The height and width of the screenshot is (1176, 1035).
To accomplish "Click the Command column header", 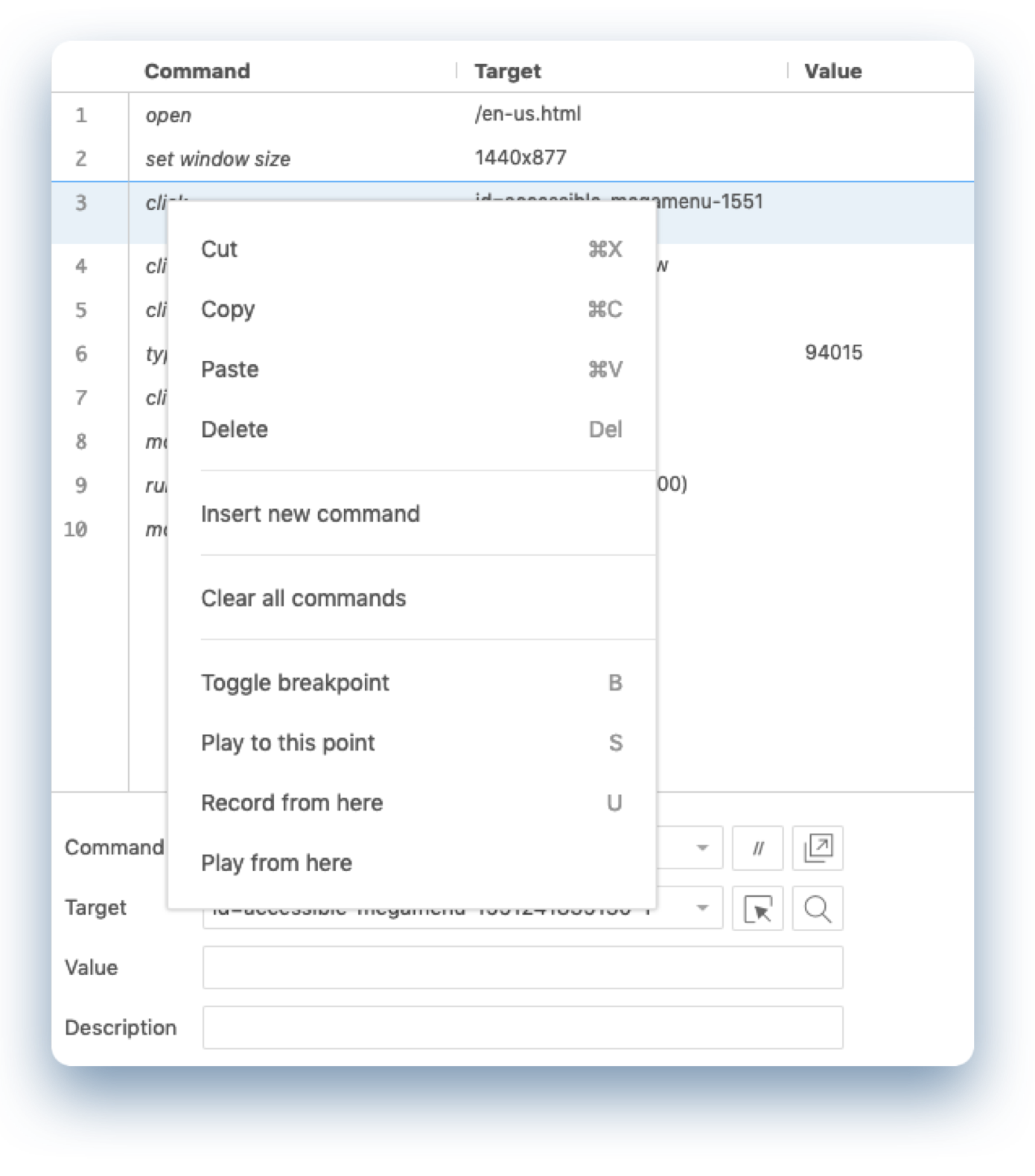I will tap(197, 71).
